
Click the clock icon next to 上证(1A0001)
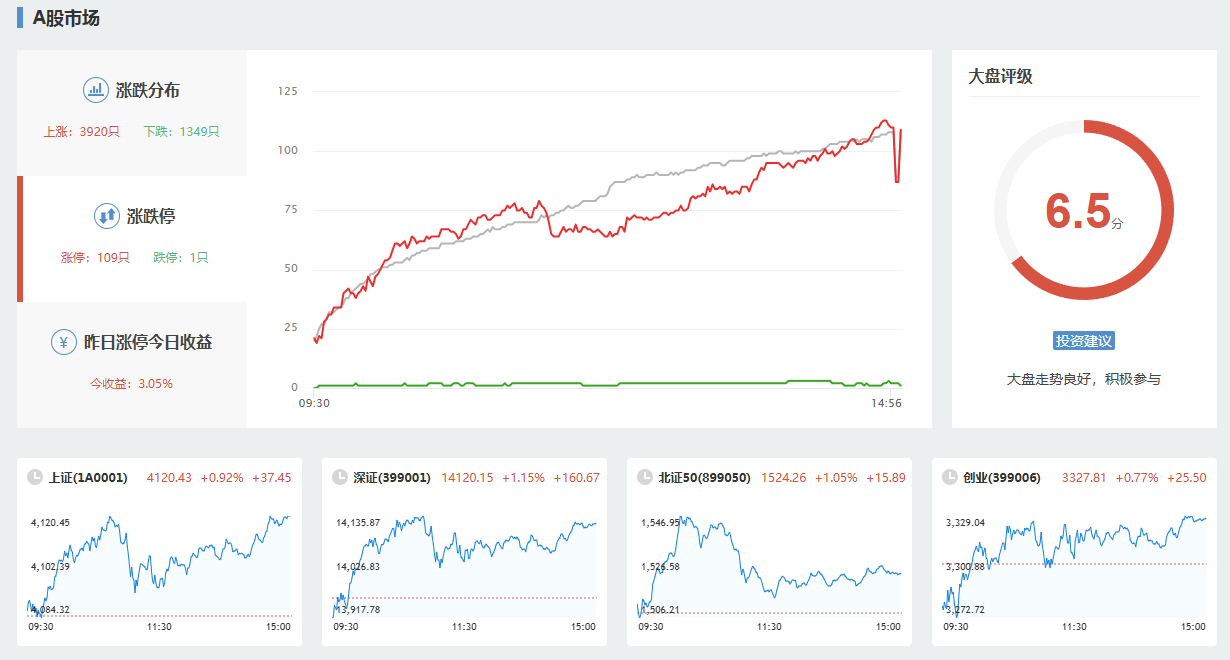(35, 478)
